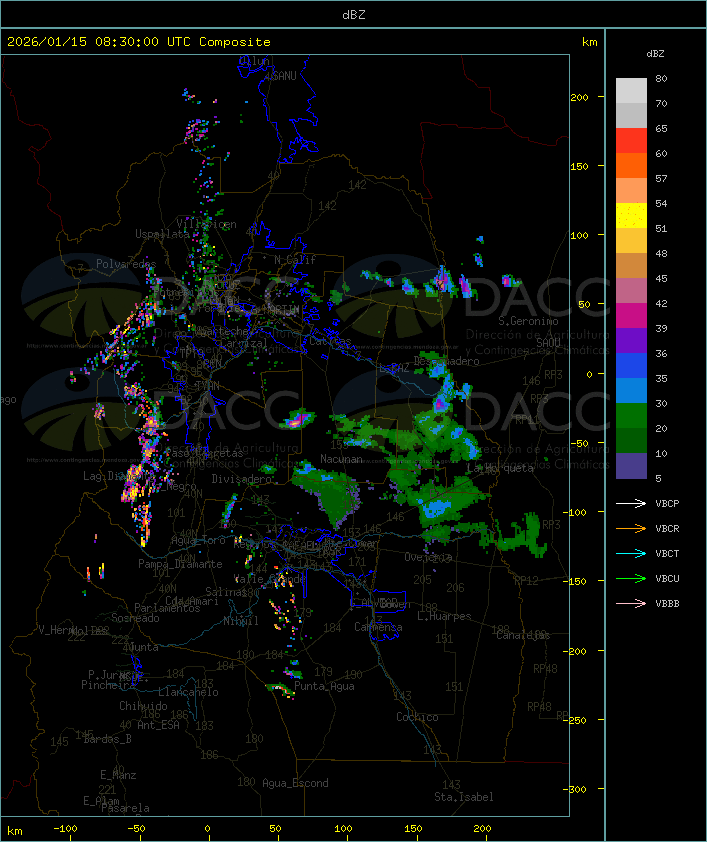
Task: Click the N_Calif place label
Action: coord(295,259)
